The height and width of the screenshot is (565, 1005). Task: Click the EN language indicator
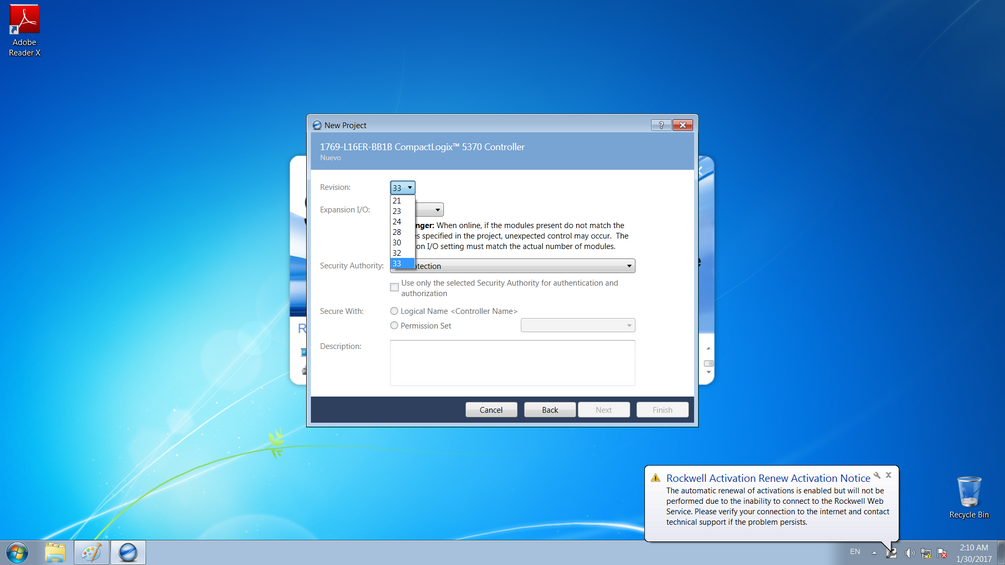coord(855,552)
